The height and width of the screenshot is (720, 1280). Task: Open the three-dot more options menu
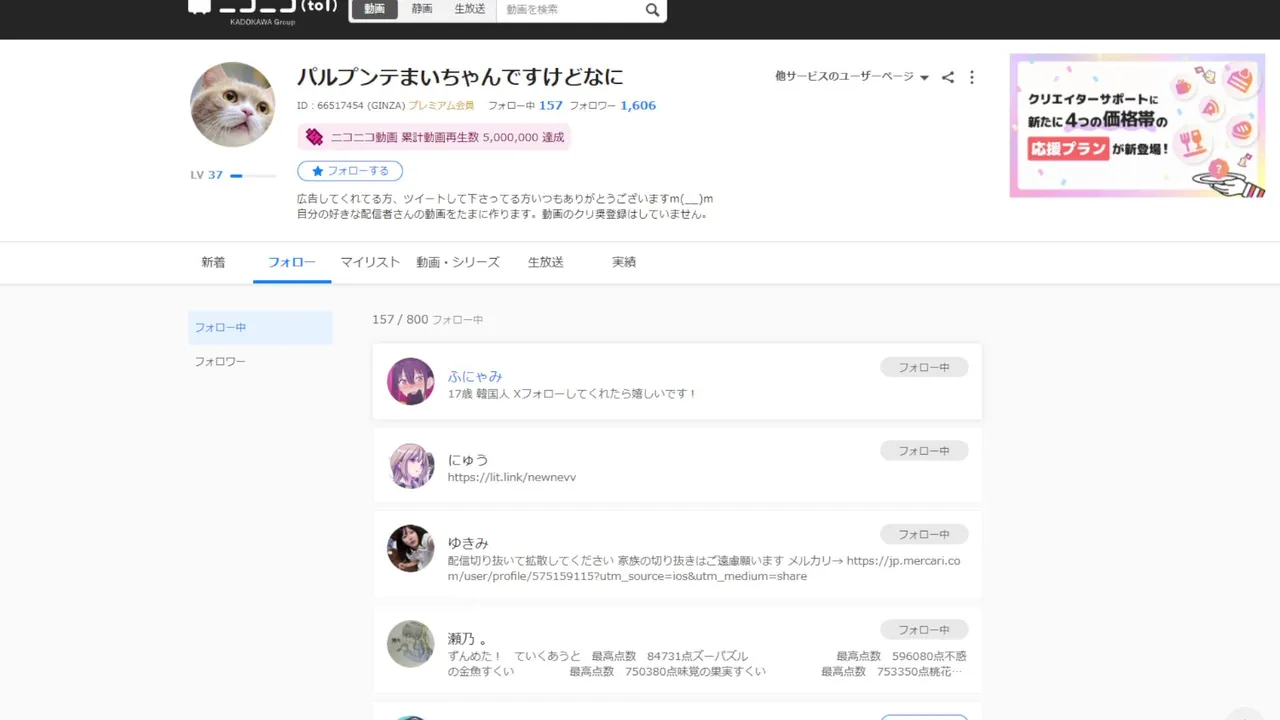(971, 77)
